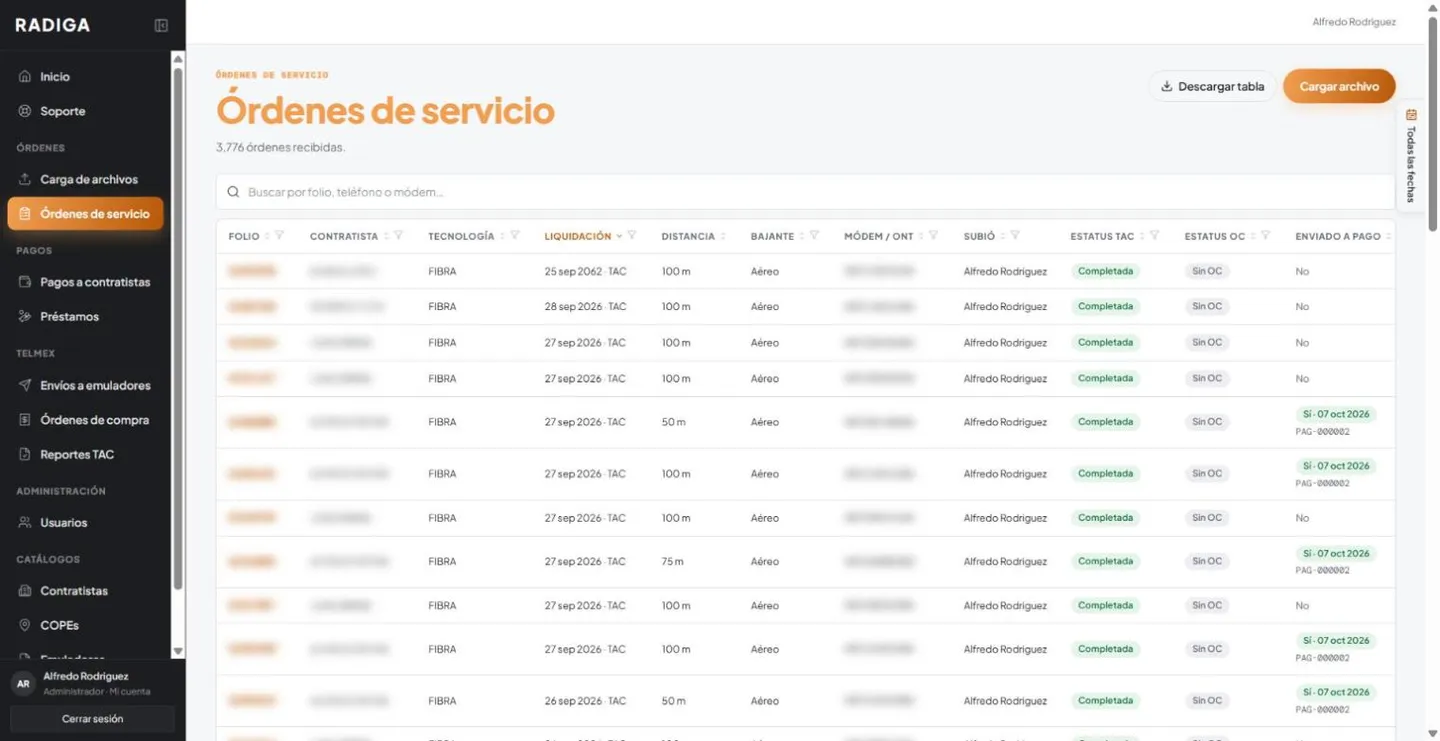Click the Envíos a emuladores send icon
This screenshot has height=741, width=1440.
(x=25, y=385)
